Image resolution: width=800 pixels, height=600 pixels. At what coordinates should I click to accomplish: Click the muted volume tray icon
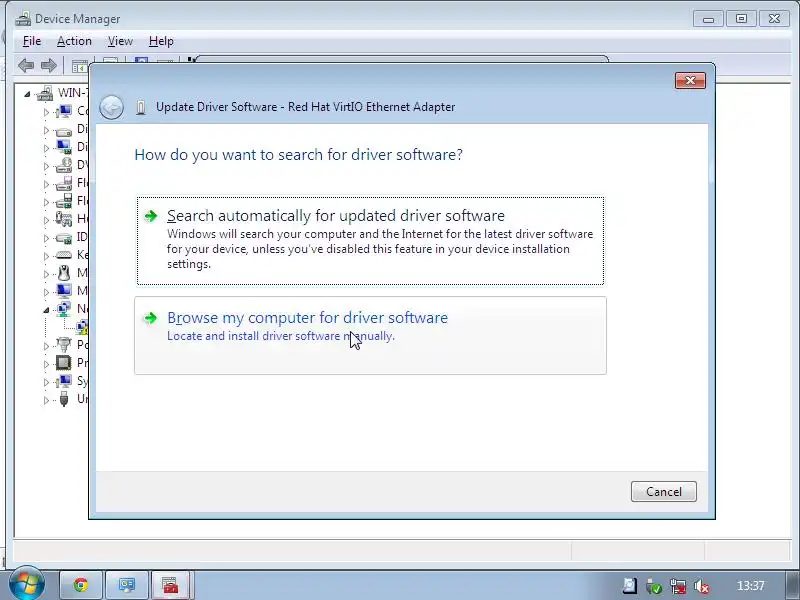[702, 586]
